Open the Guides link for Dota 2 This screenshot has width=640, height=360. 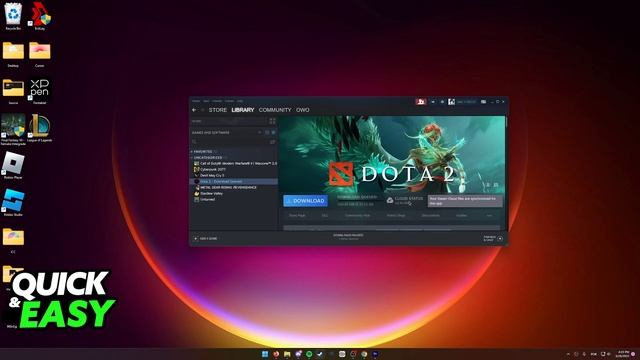pyautogui.click(x=462, y=216)
